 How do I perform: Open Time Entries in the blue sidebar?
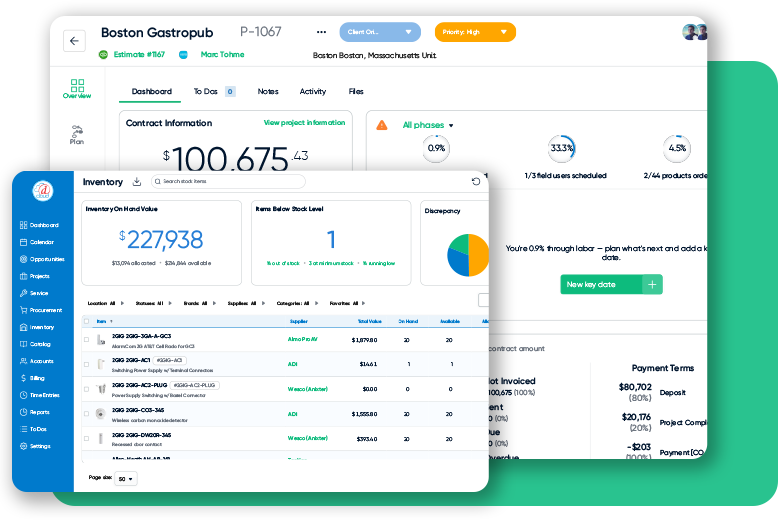point(39,395)
